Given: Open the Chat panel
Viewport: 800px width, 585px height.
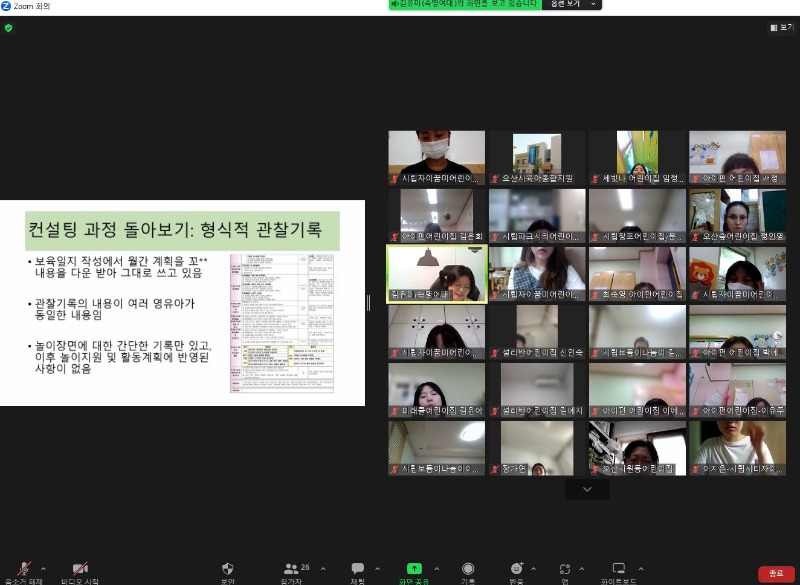Looking at the screenshot, I should point(357,569).
